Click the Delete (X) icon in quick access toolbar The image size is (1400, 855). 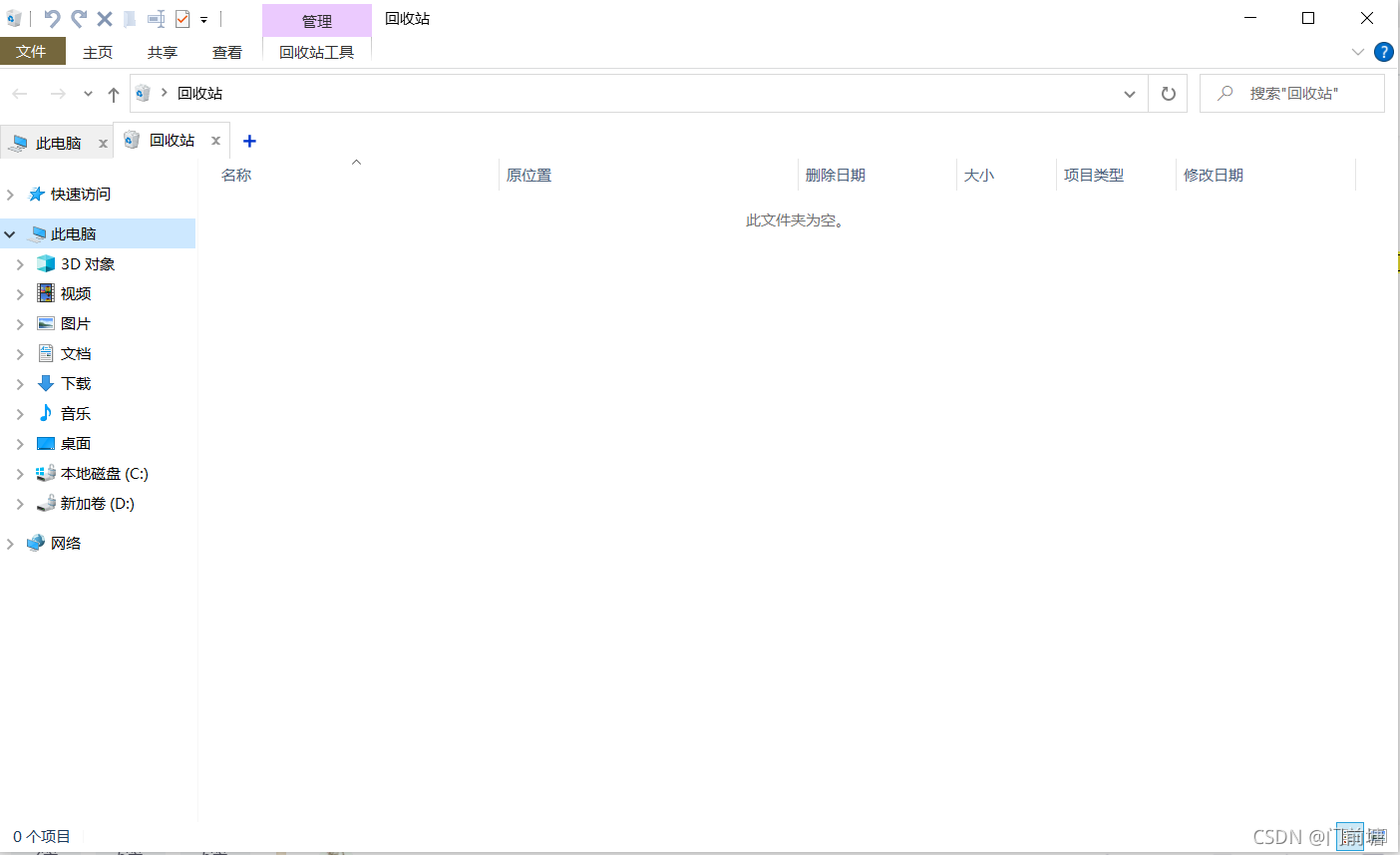(104, 17)
